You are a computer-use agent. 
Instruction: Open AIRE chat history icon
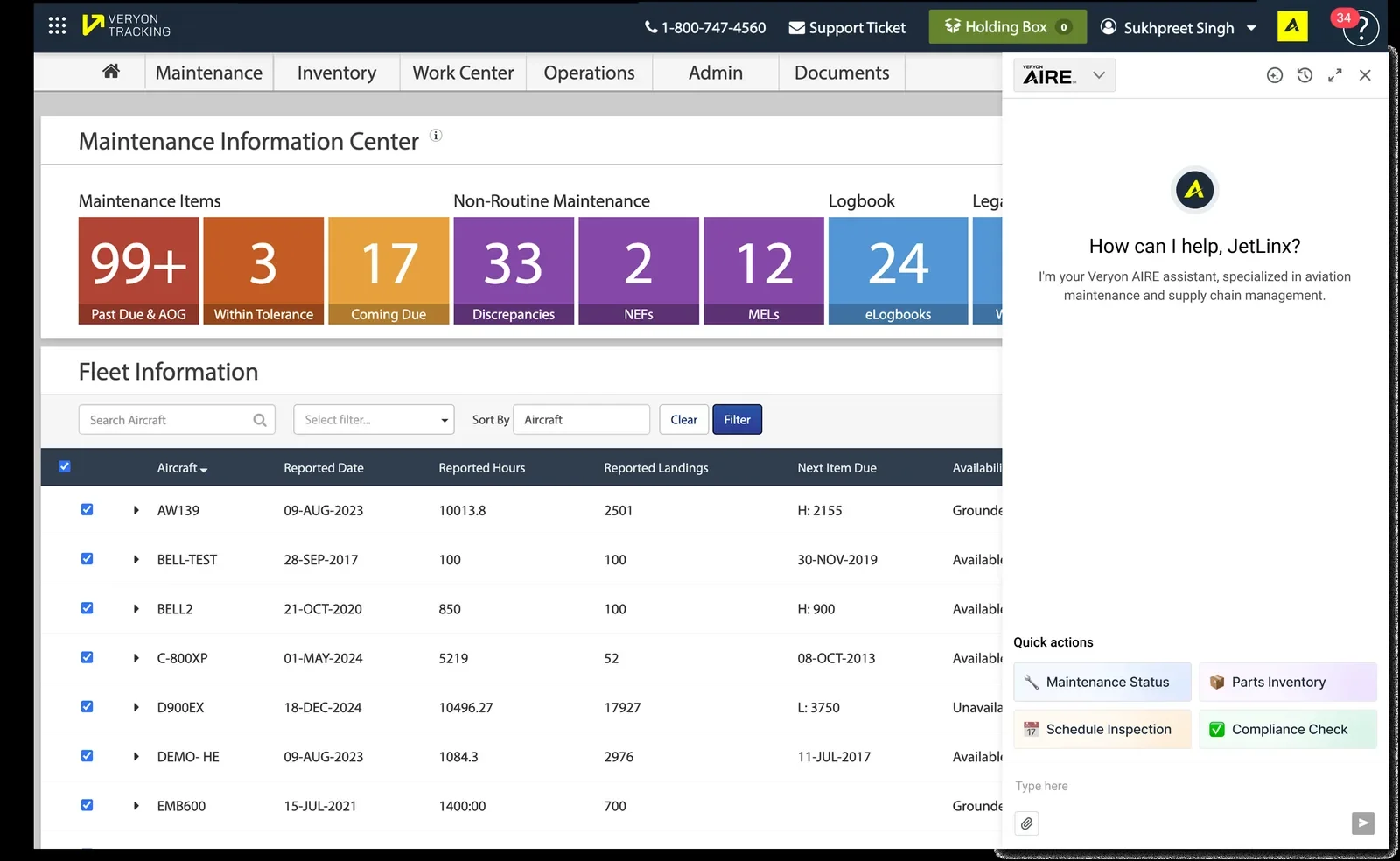[1305, 75]
